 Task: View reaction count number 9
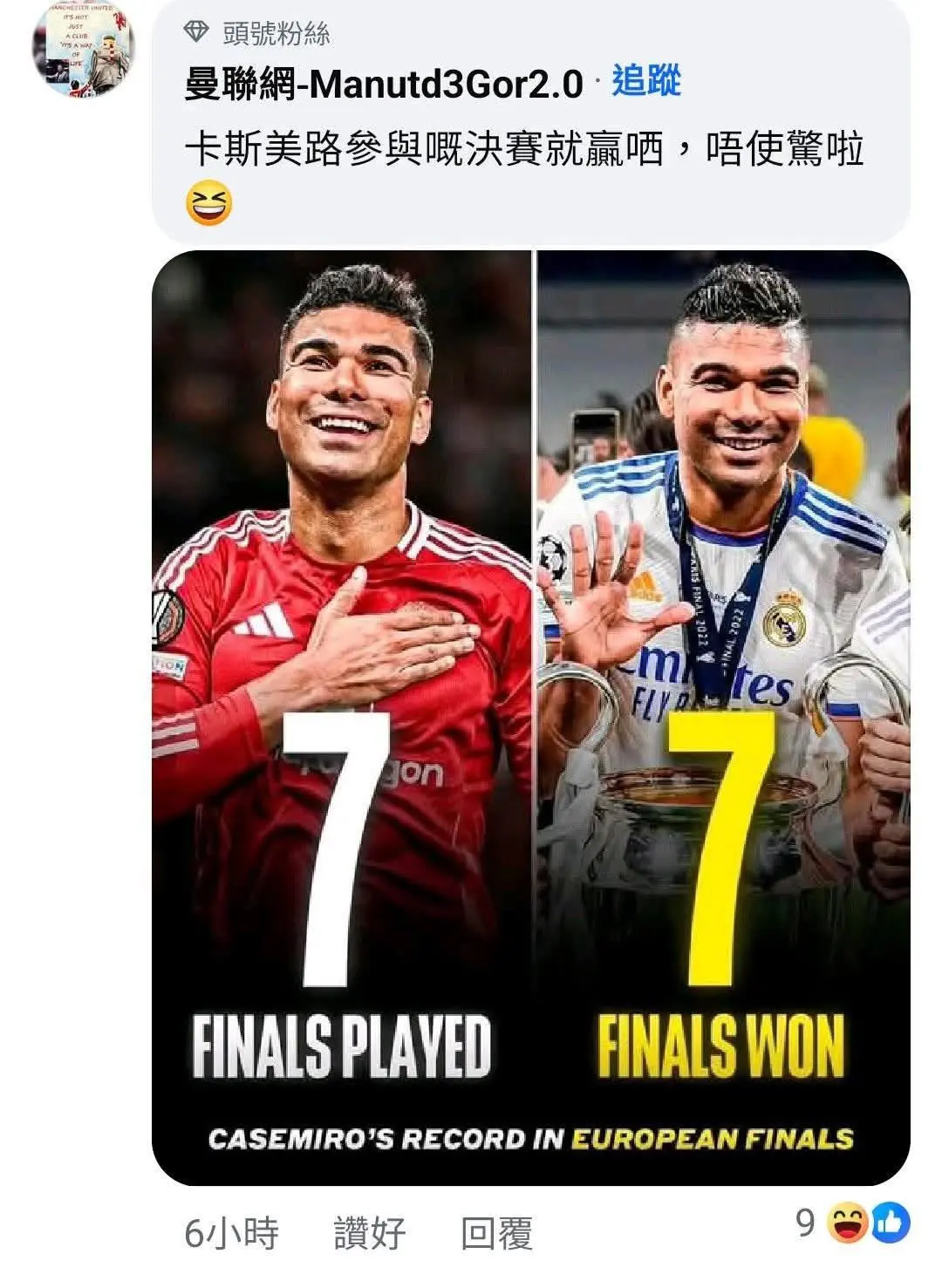pos(805,1223)
